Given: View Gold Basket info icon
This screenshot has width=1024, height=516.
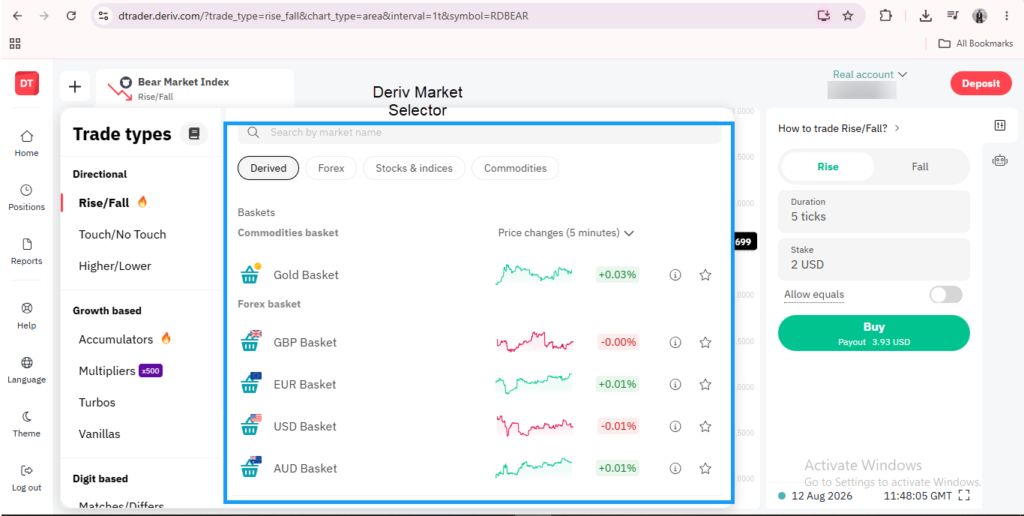Looking at the screenshot, I should tap(675, 275).
